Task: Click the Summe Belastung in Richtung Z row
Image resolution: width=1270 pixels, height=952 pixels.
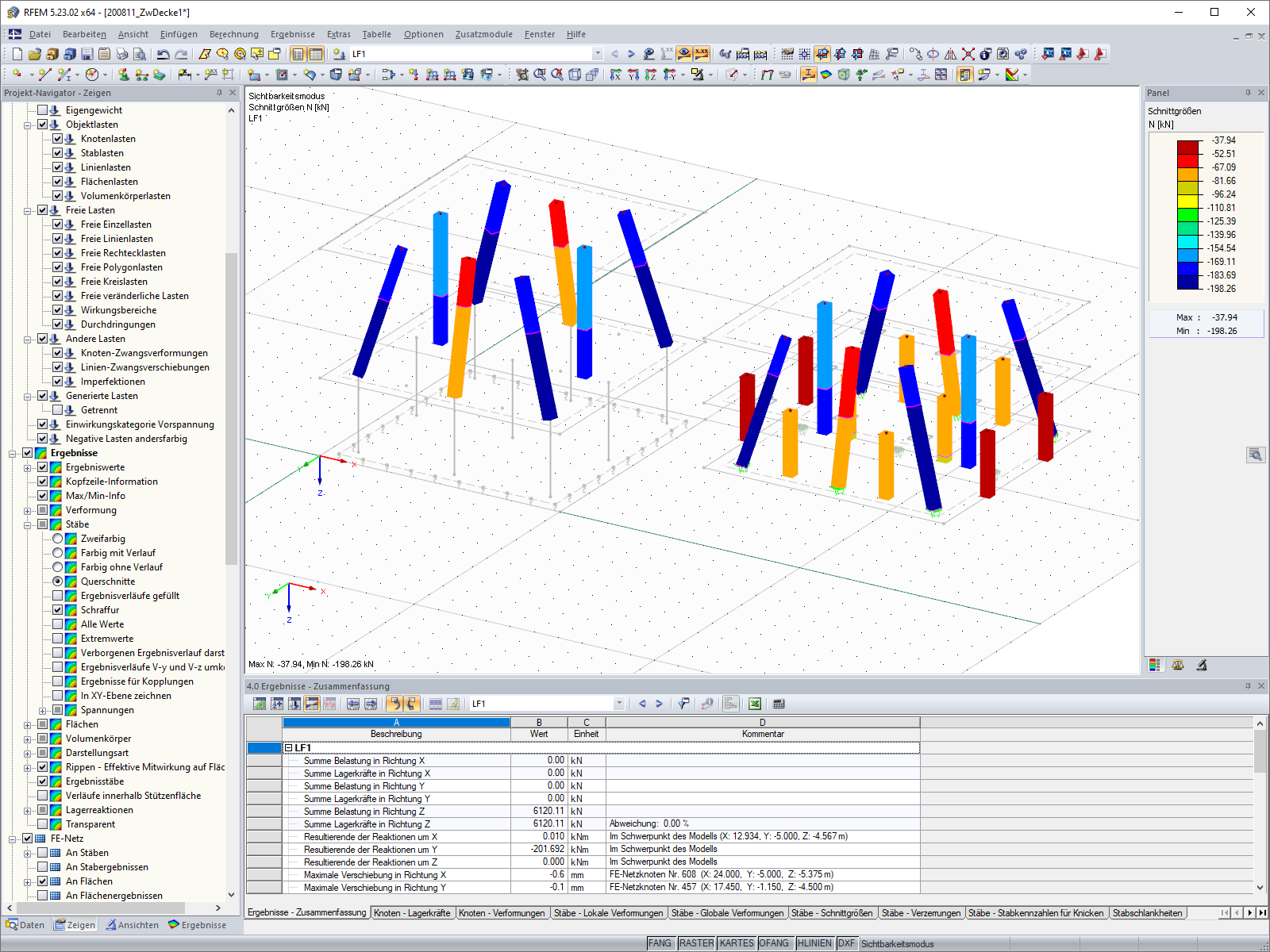Action: click(583, 812)
